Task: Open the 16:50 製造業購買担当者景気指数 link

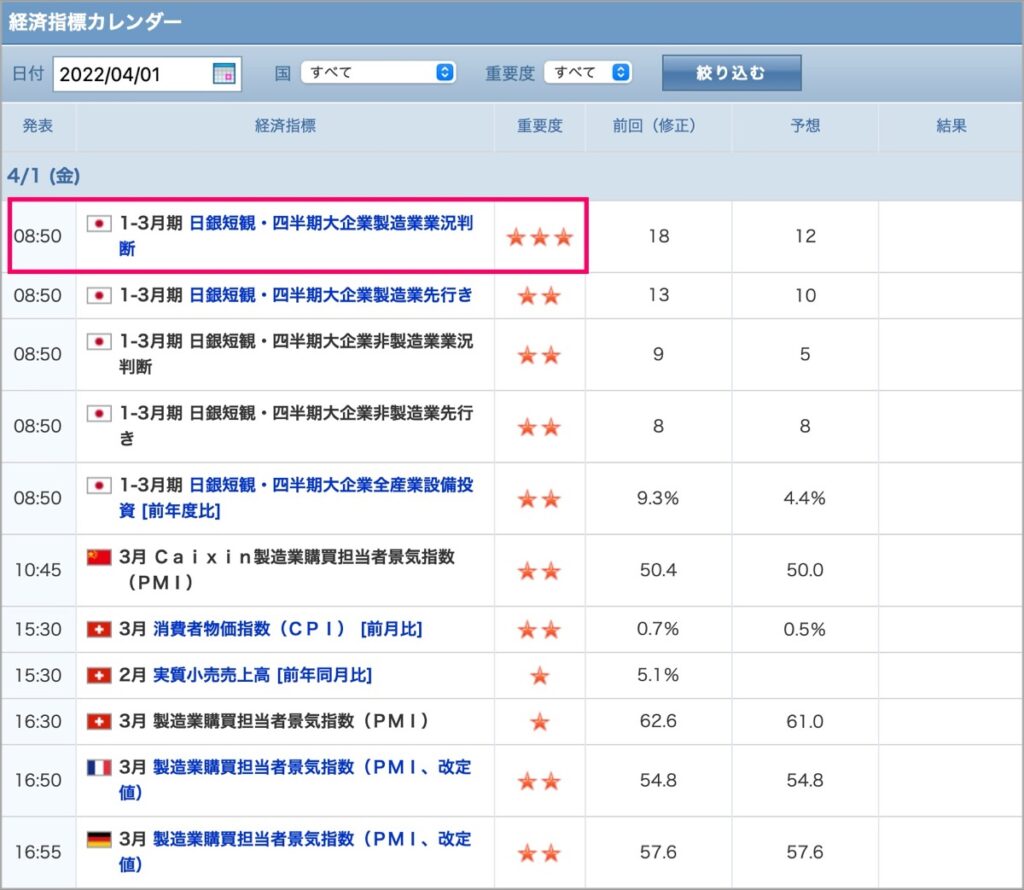Action: [295, 780]
